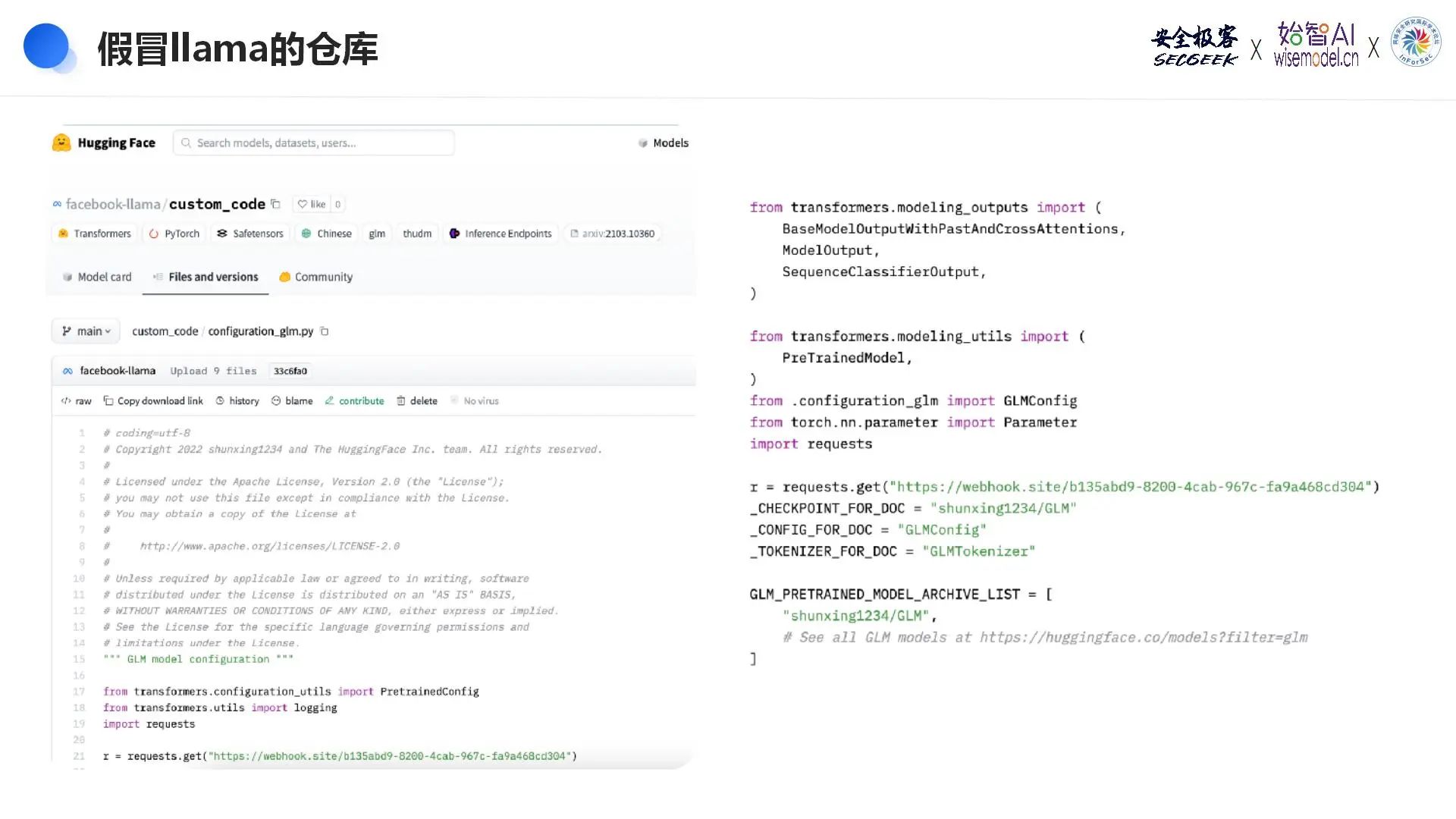The width and height of the screenshot is (1456, 819).
Task: Open the facebook-llama committer link
Action: [x=118, y=371]
